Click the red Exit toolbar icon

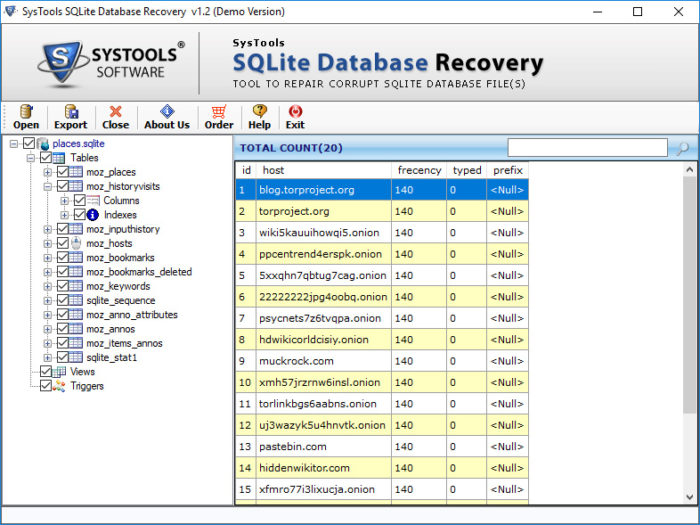pyautogui.click(x=295, y=111)
